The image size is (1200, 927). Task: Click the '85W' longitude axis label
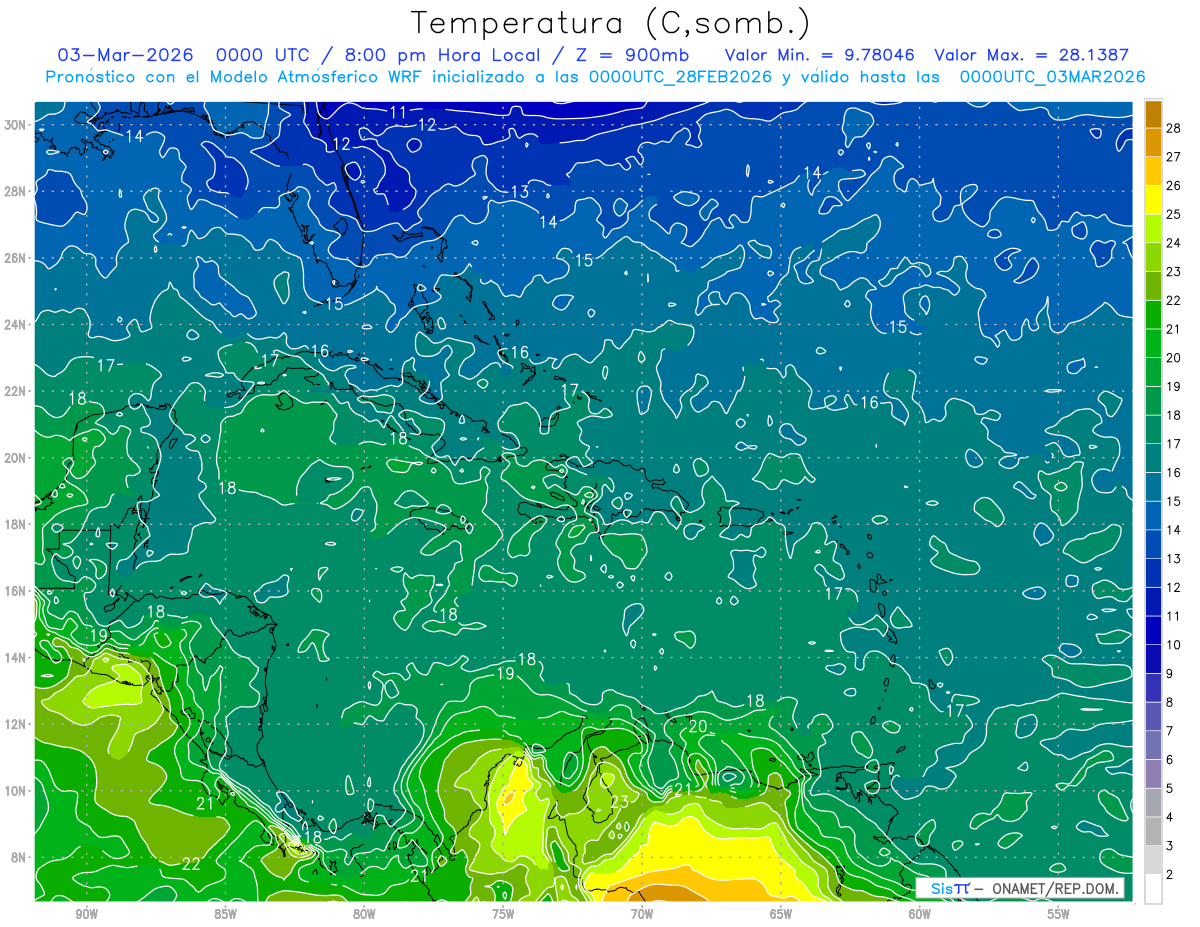pyautogui.click(x=225, y=914)
